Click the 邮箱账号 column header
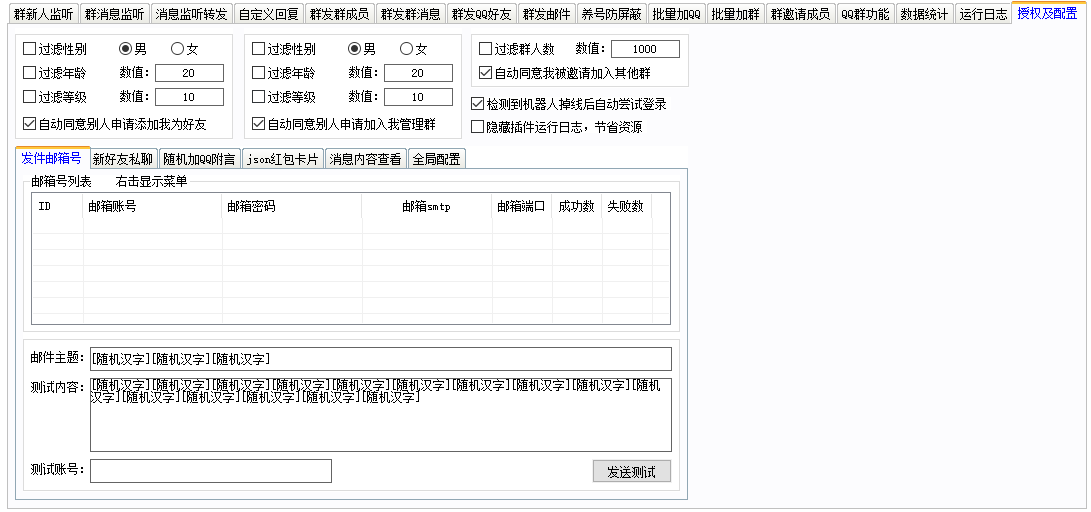The image size is (1091, 512). coord(153,207)
